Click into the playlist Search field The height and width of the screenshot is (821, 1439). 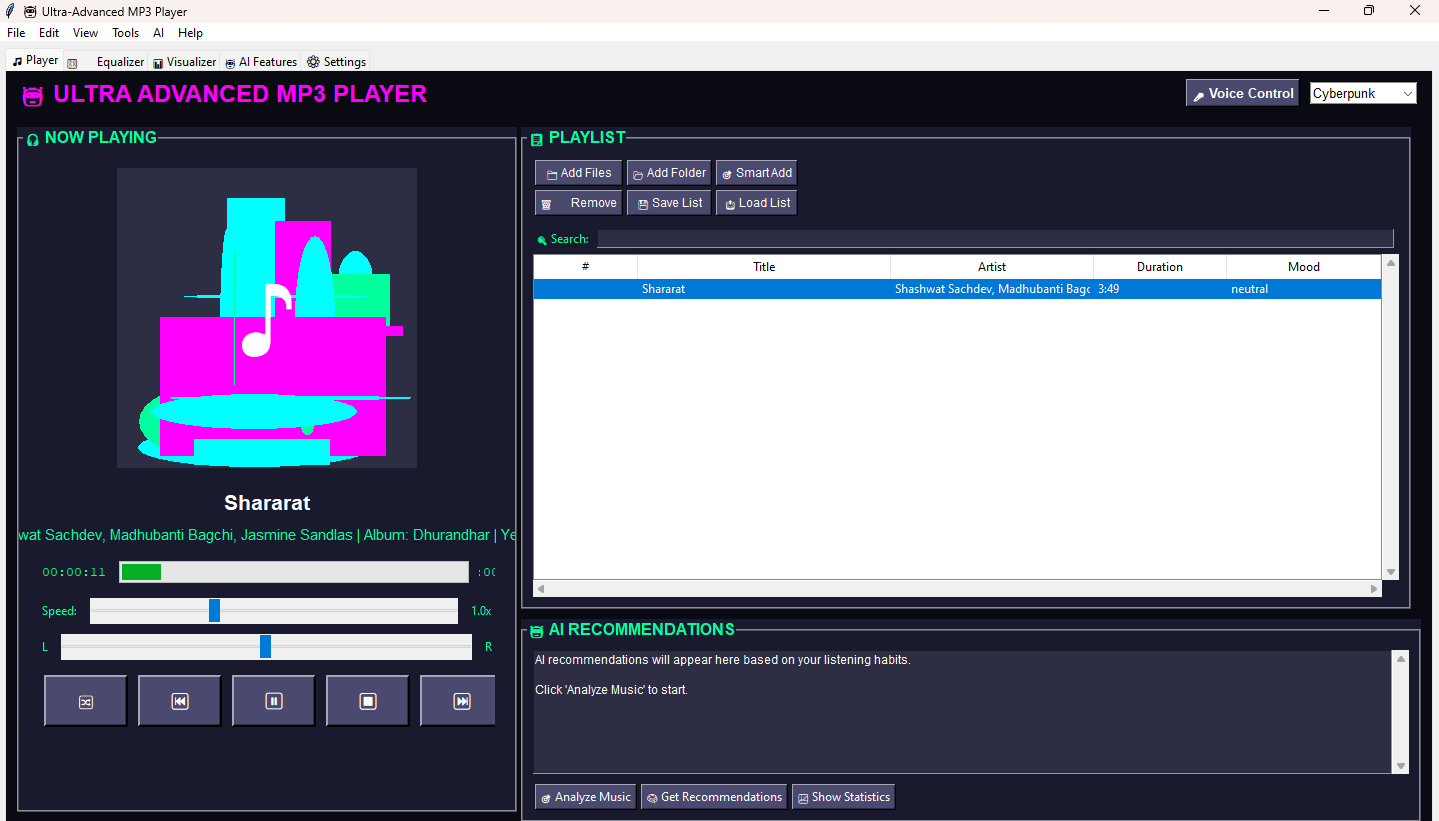pos(994,239)
